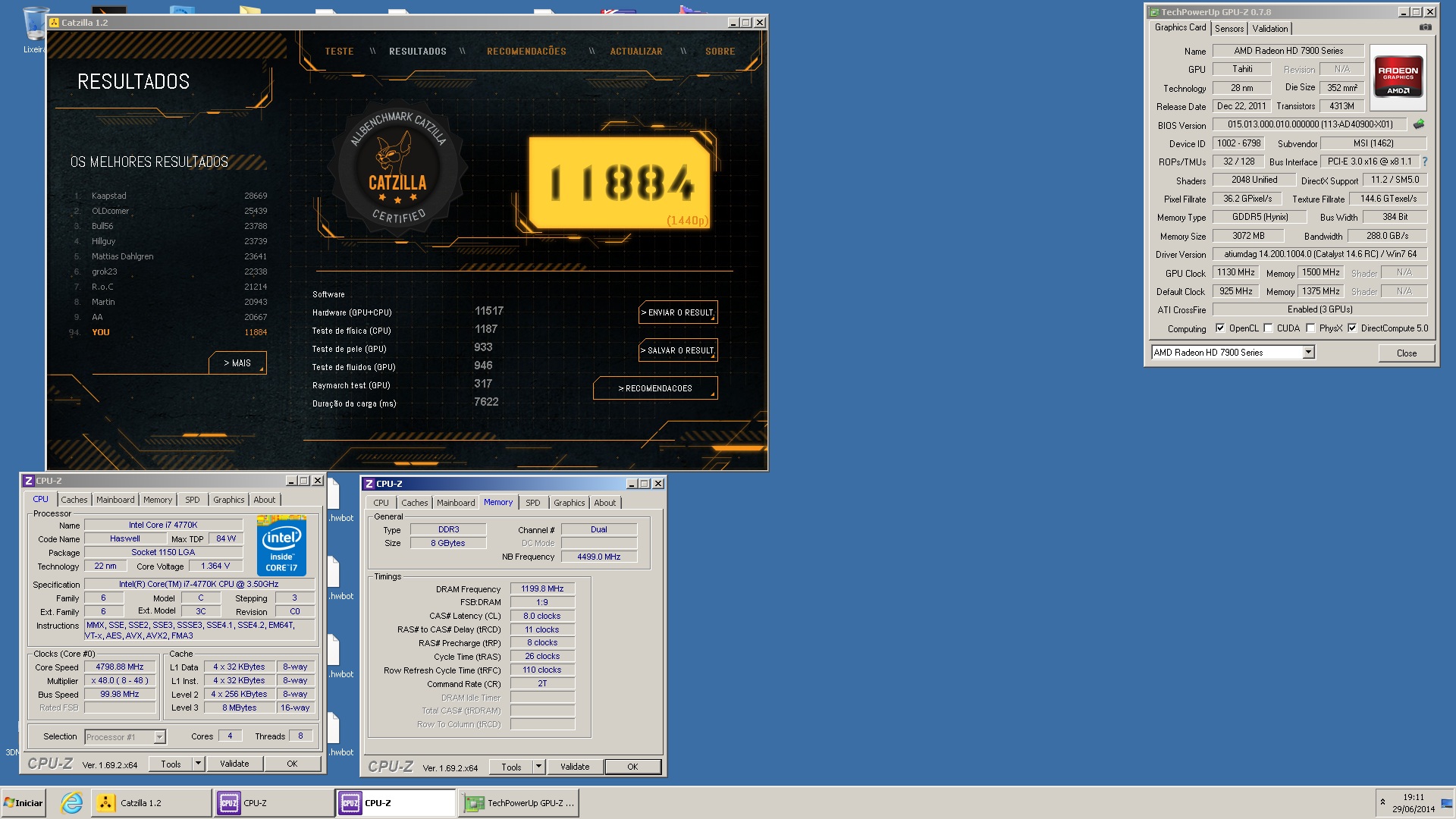Toggle the DirectCompute 5.0 checkbox

click(1351, 328)
